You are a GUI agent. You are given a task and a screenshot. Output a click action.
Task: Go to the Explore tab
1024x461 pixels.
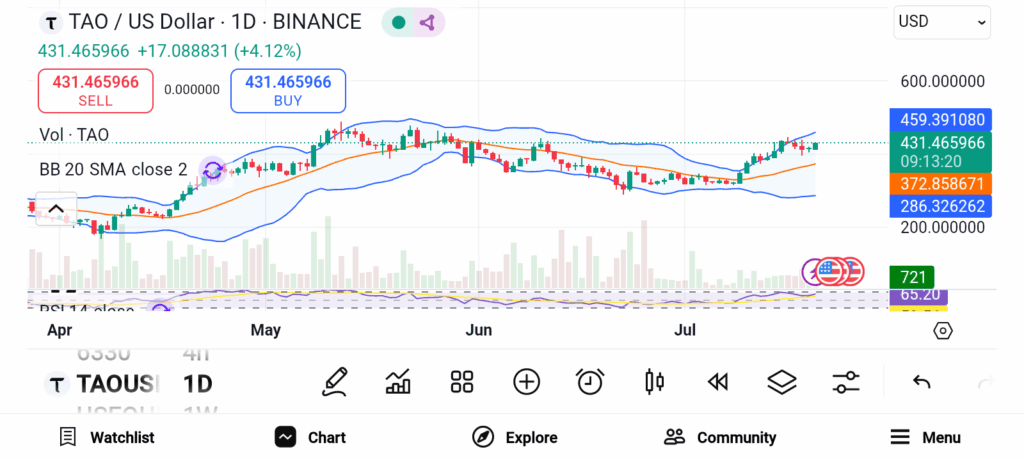(515, 437)
